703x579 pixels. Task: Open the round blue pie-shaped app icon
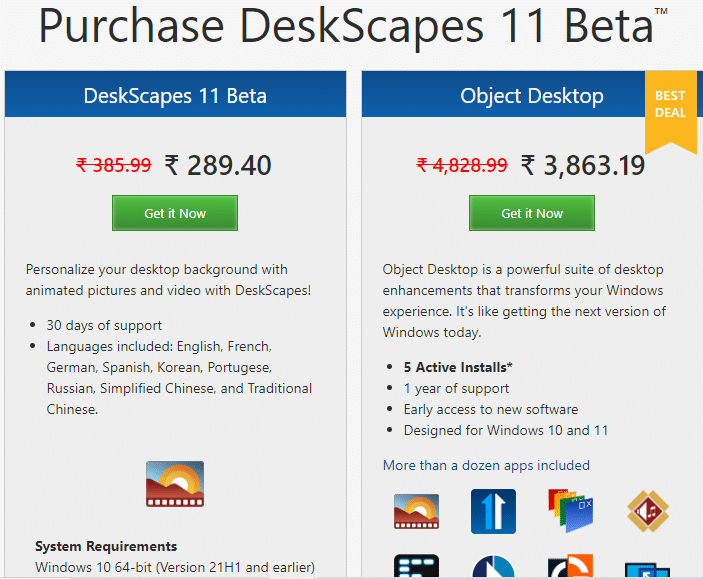pyautogui.click(x=493, y=566)
